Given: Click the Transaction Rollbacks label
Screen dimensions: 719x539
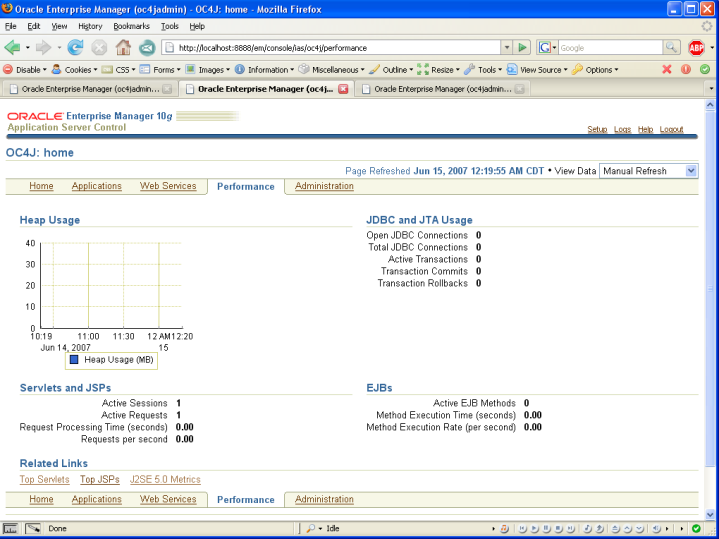Looking at the screenshot, I should (x=422, y=283).
